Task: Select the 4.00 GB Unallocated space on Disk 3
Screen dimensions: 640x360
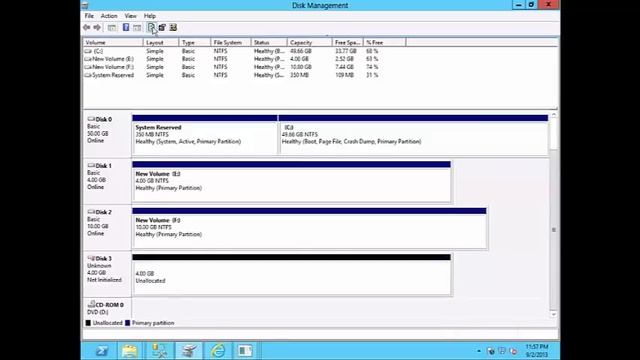Action: tap(291, 275)
